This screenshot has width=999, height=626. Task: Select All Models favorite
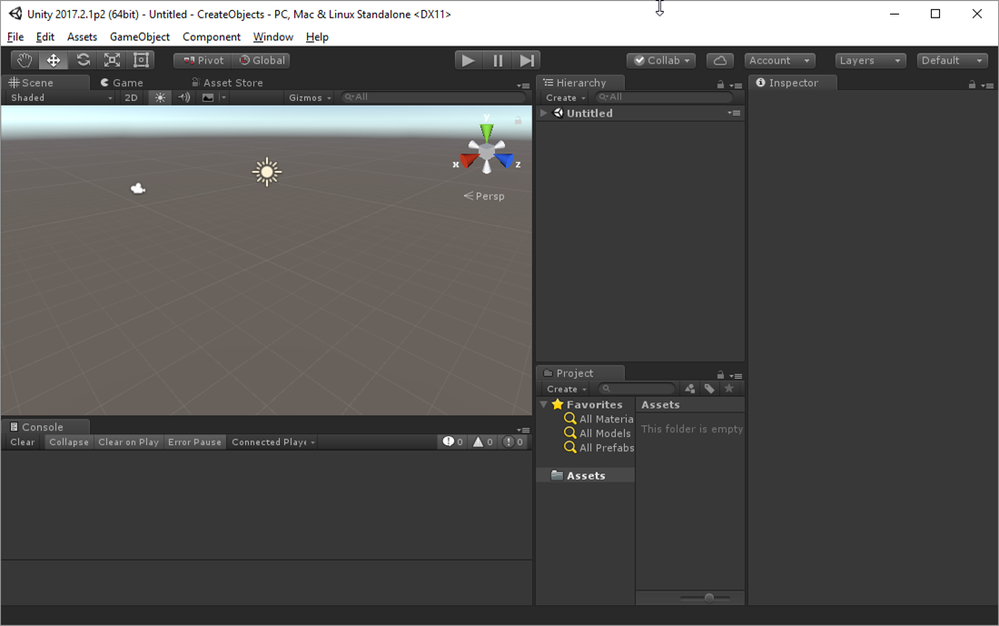[x=598, y=433]
